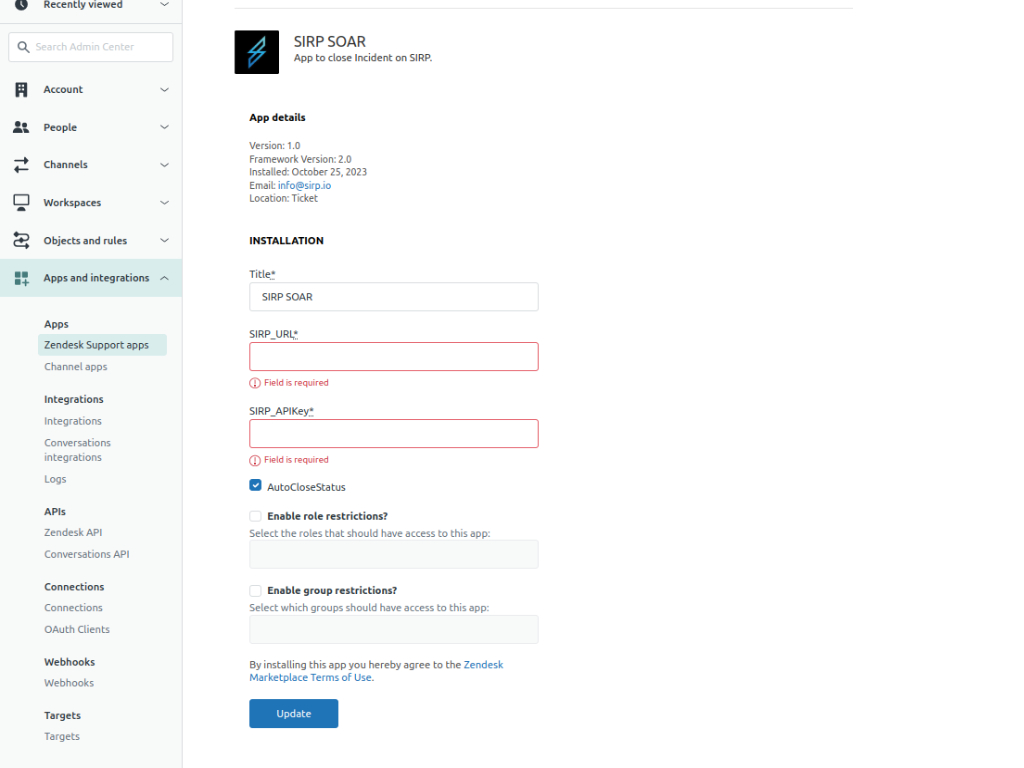The width and height of the screenshot is (1024, 768).
Task: Expand the Workspaces section chevron
Action: pos(165,203)
